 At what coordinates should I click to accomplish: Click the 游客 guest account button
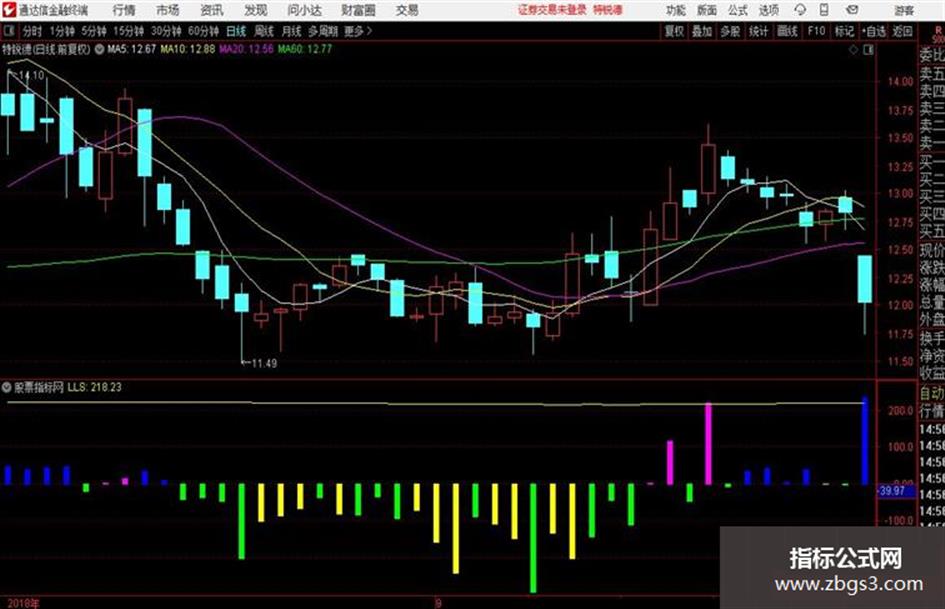click(x=904, y=10)
